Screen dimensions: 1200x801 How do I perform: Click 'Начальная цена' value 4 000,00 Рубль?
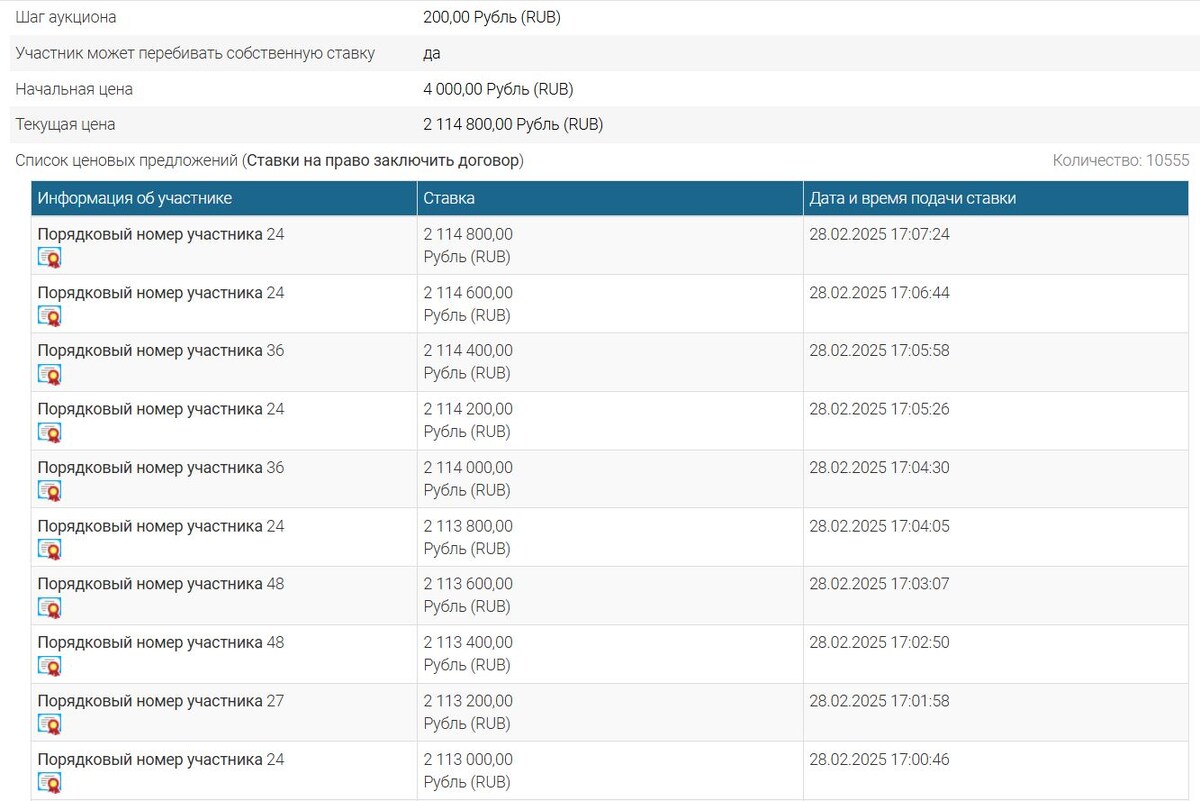click(498, 89)
